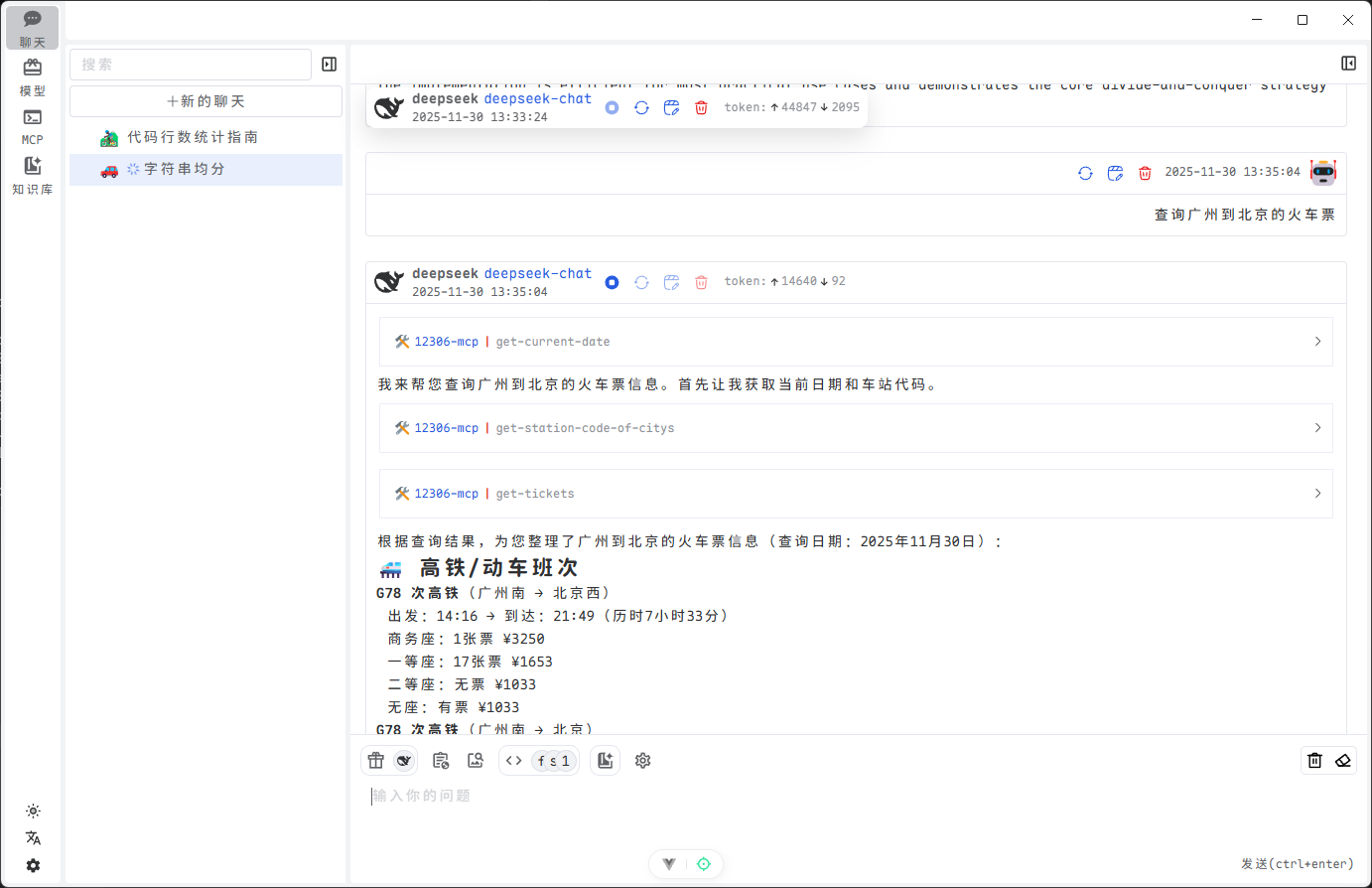
Task: Stop generation on the 13:35:04 deepseek reply
Action: (x=612, y=282)
